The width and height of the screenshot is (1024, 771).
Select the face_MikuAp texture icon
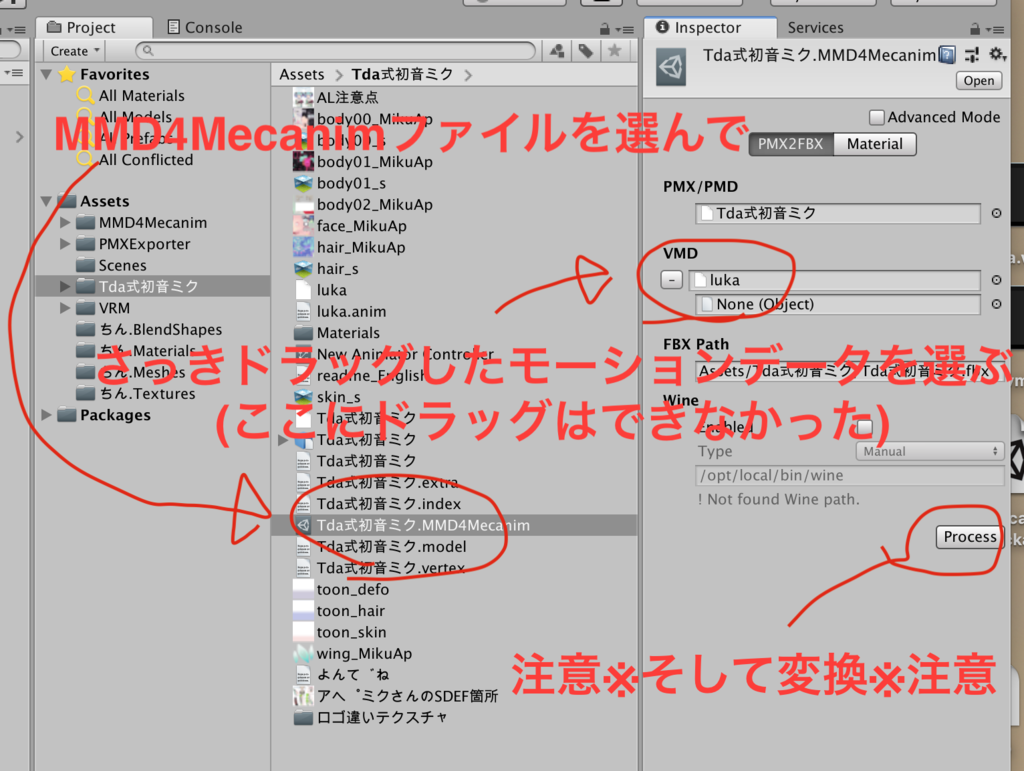[303, 226]
